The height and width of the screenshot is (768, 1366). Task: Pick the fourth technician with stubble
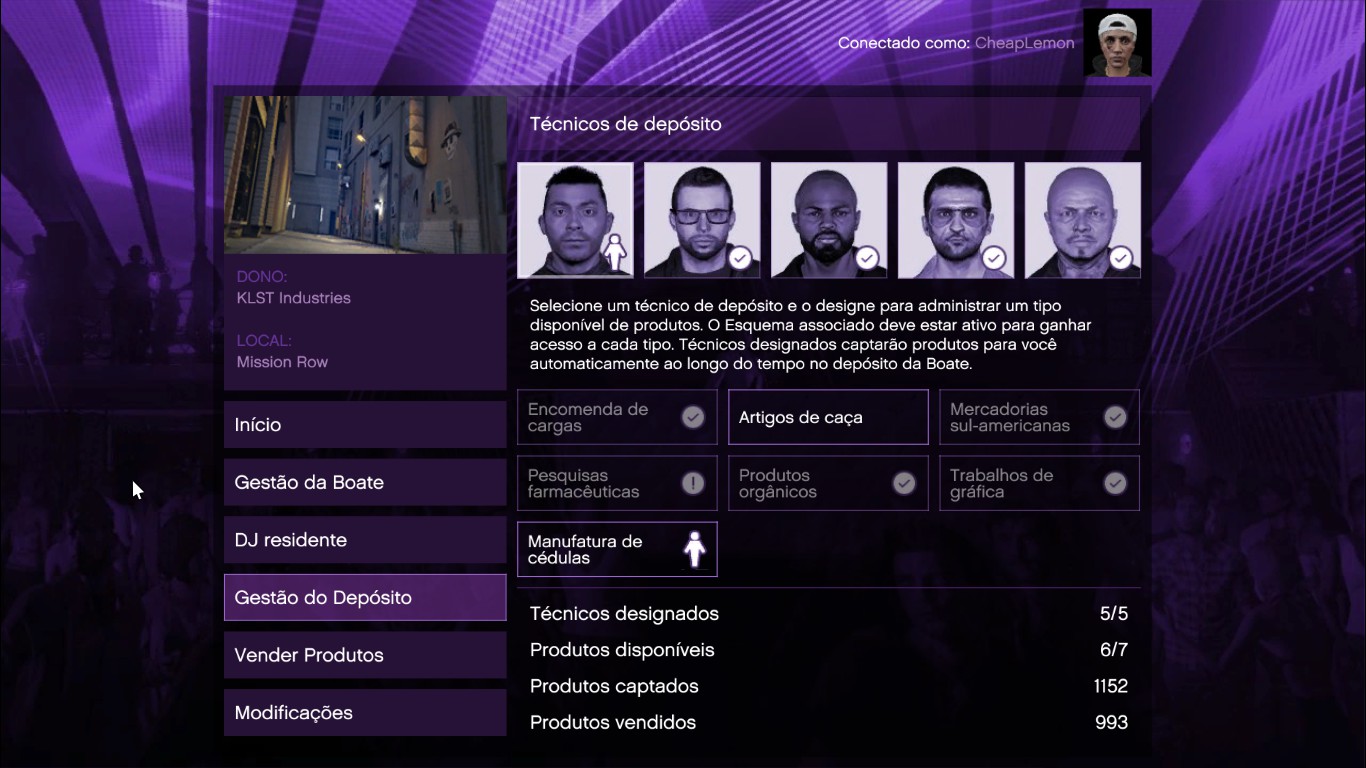pos(956,220)
